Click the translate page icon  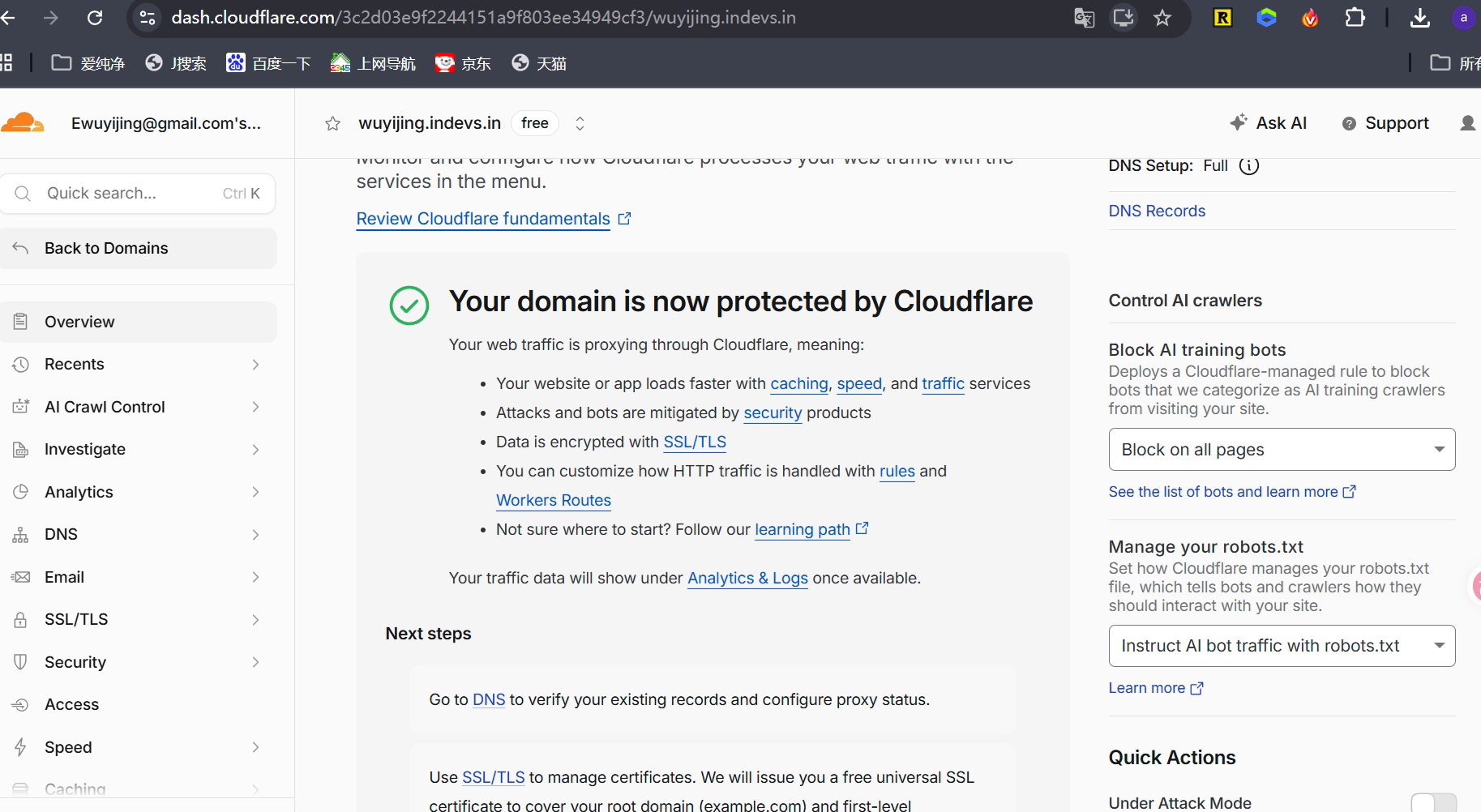pos(1084,18)
